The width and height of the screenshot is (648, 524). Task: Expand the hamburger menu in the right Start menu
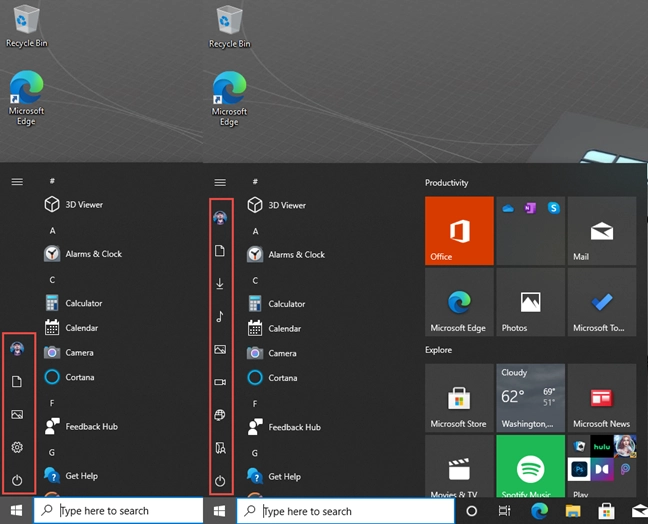pyautogui.click(x=220, y=183)
